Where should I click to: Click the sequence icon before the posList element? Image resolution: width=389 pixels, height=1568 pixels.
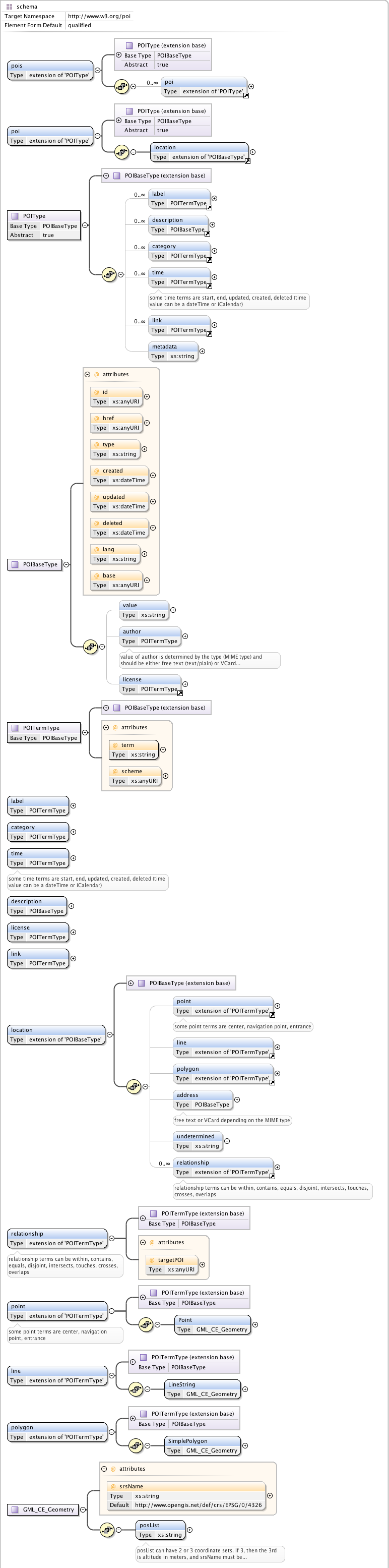107,1530
